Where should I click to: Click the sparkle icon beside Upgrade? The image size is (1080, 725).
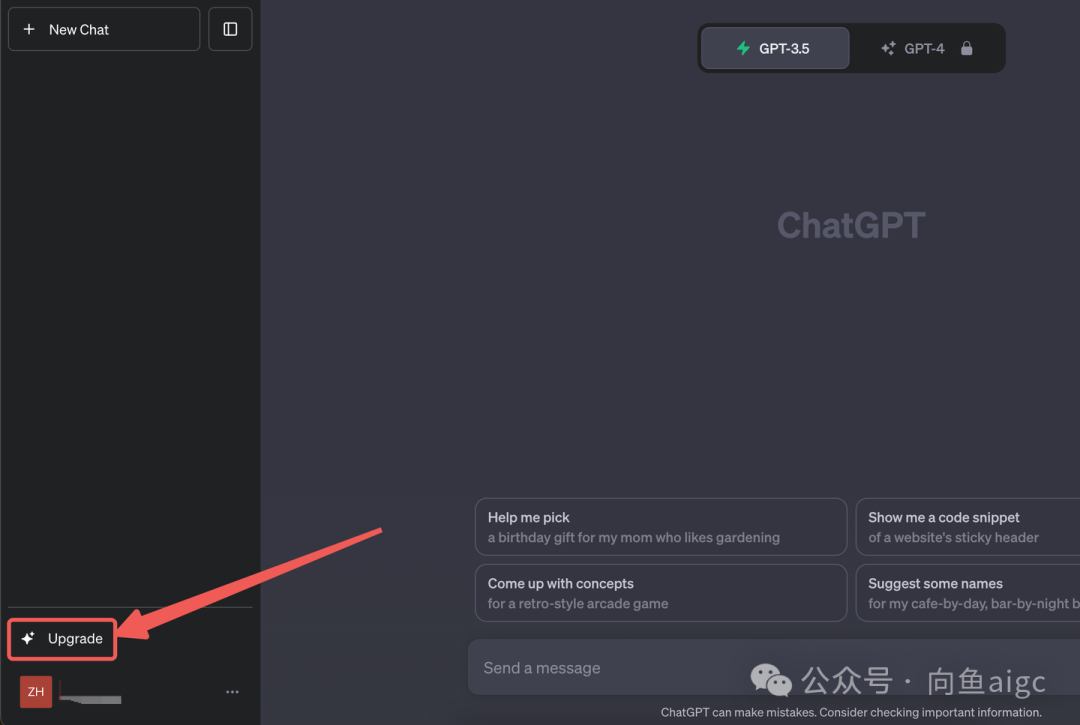pos(29,639)
